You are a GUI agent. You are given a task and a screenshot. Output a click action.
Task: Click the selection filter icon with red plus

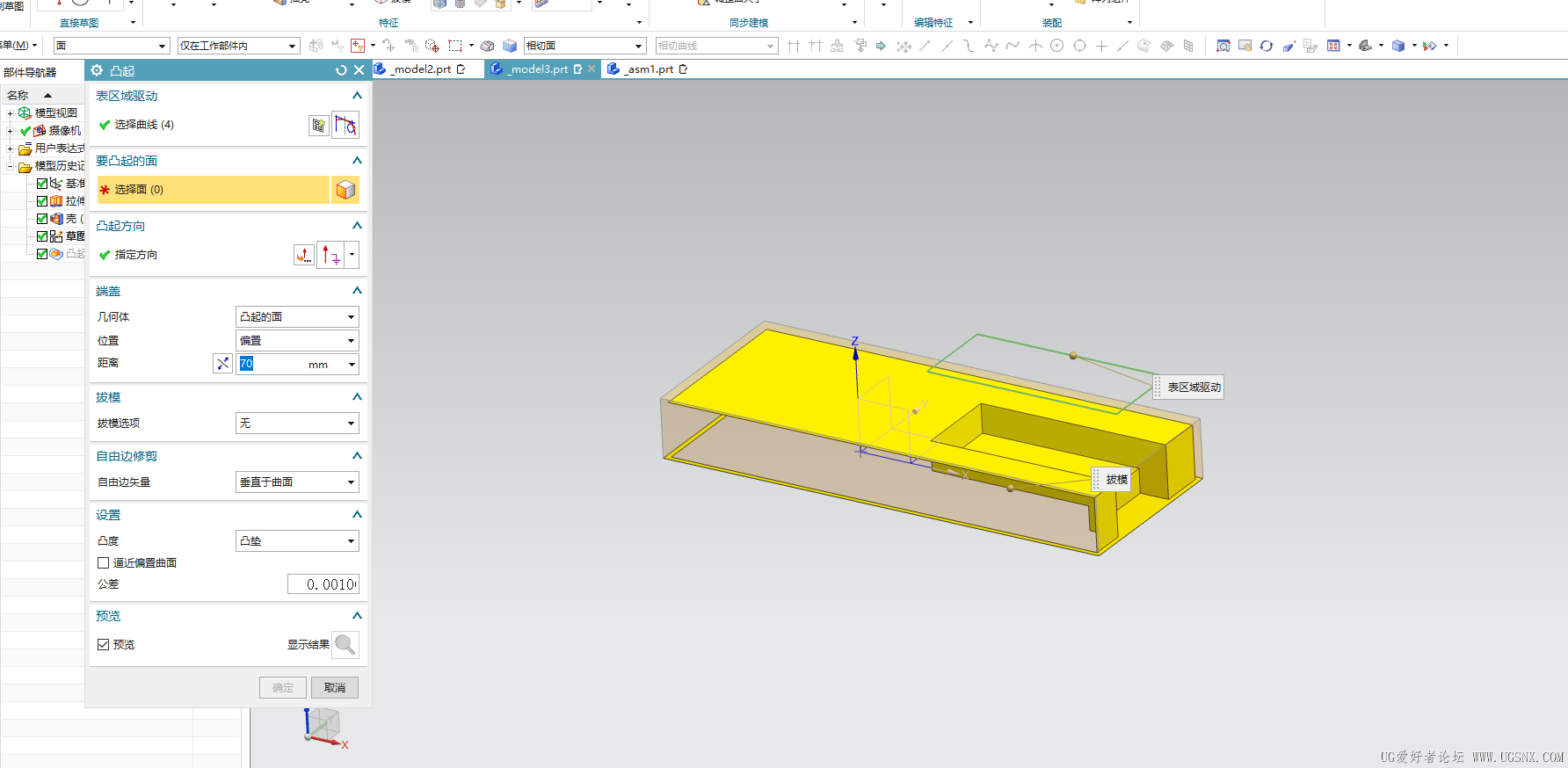[x=358, y=46]
